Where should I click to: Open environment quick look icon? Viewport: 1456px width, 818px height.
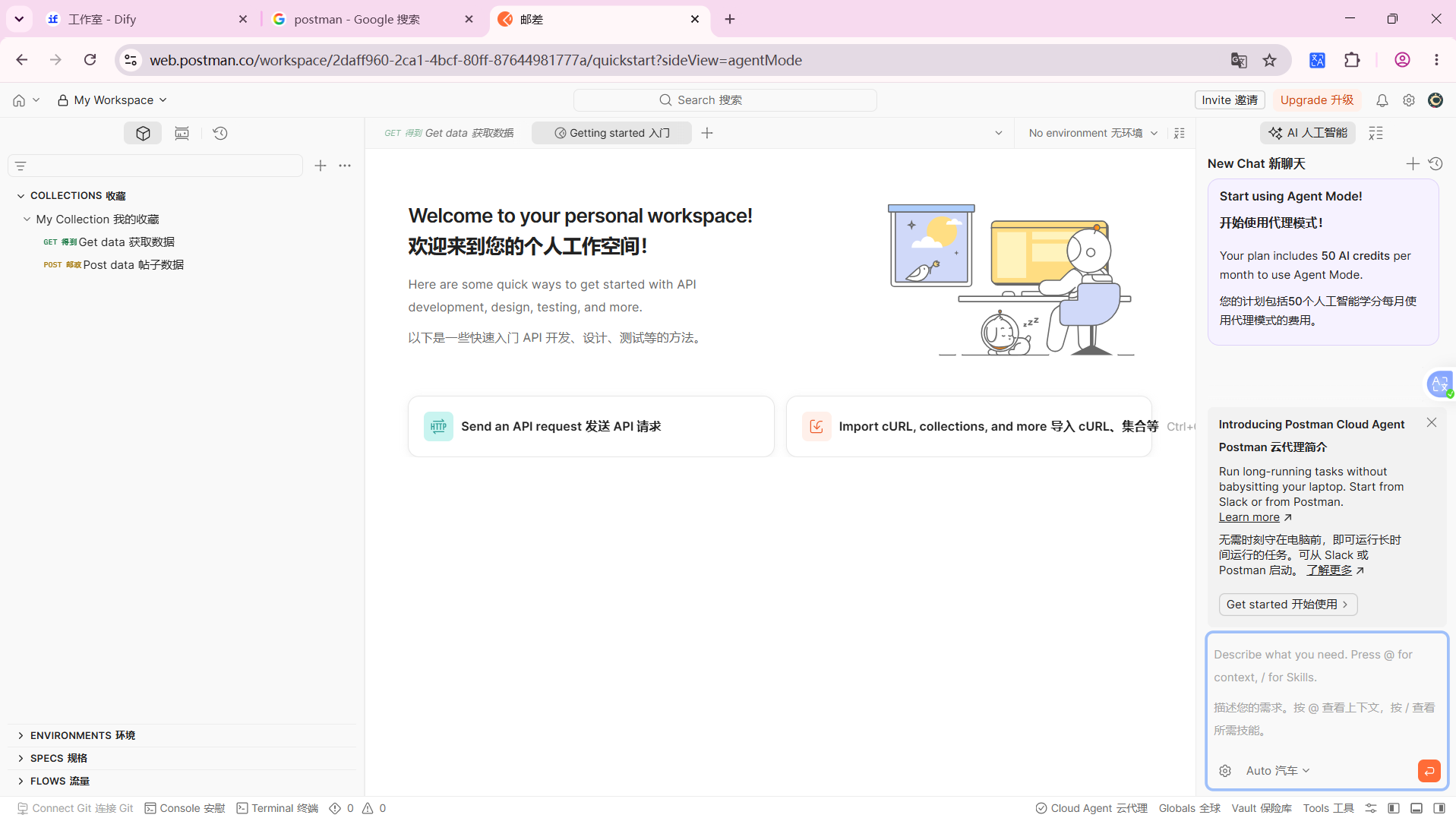[x=1180, y=133]
